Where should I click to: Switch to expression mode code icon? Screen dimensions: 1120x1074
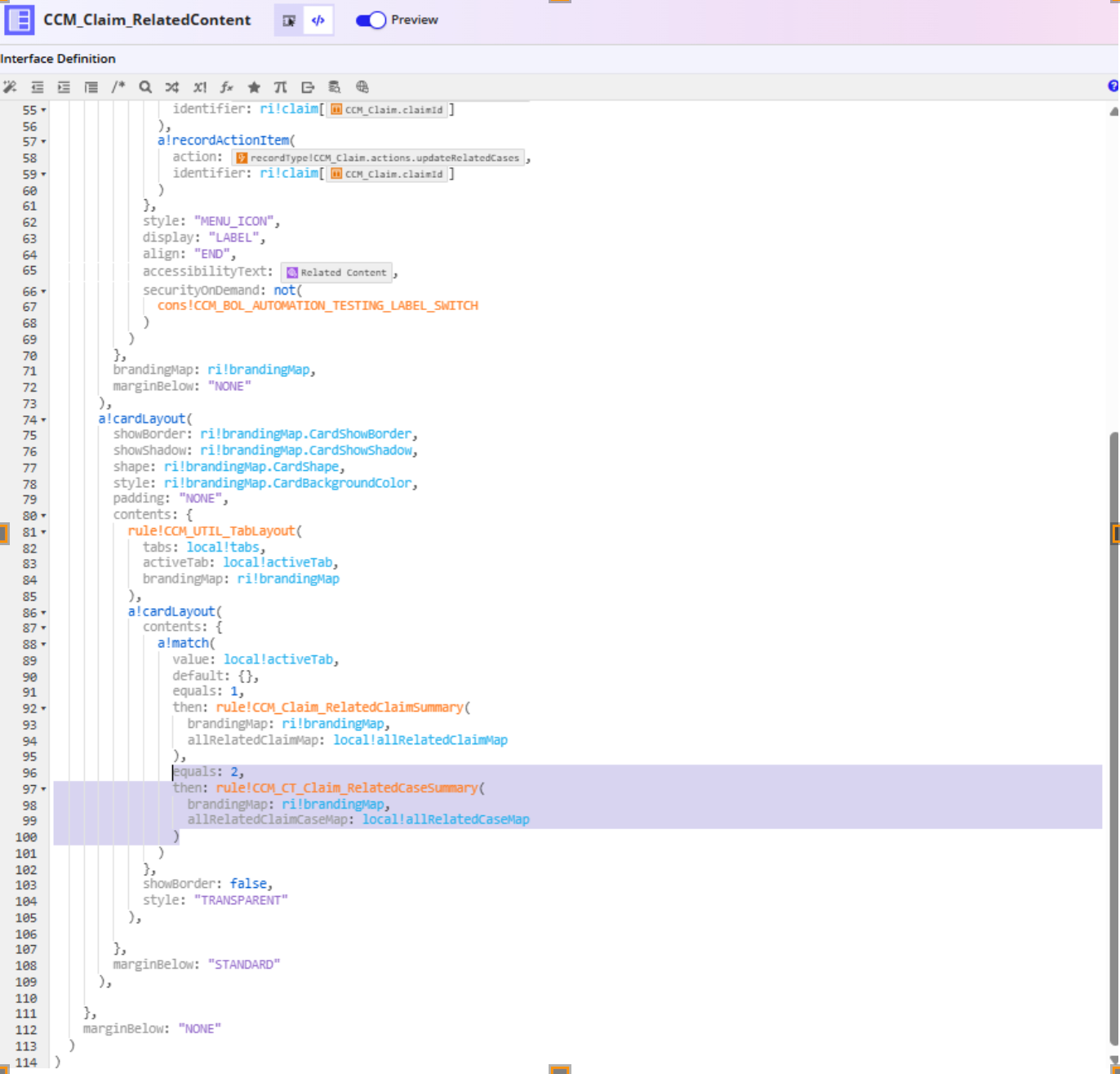tap(318, 20)
